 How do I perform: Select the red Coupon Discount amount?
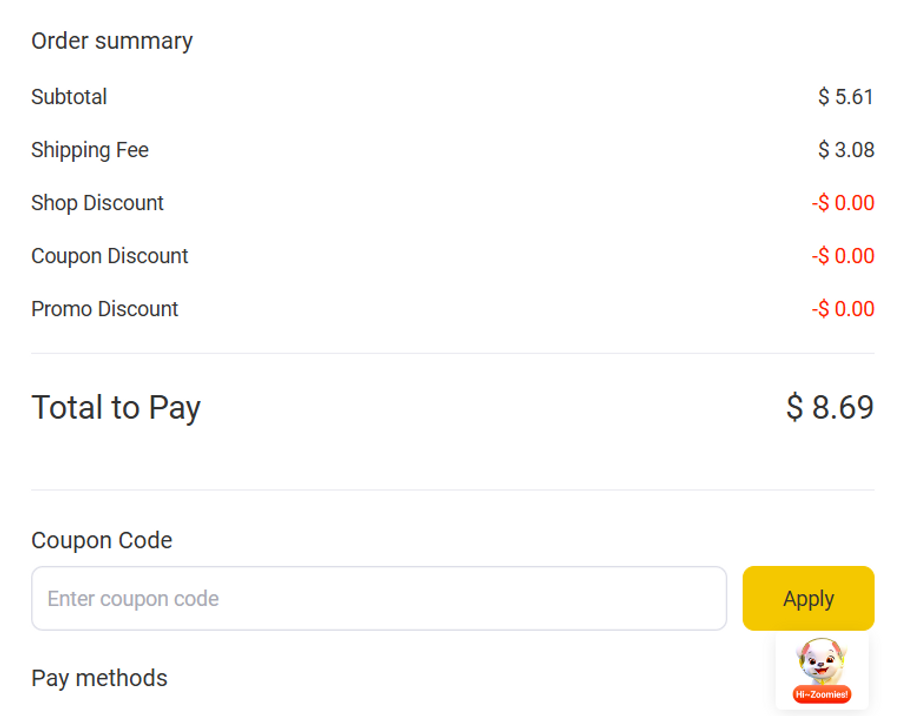click(x=843, y=256)
